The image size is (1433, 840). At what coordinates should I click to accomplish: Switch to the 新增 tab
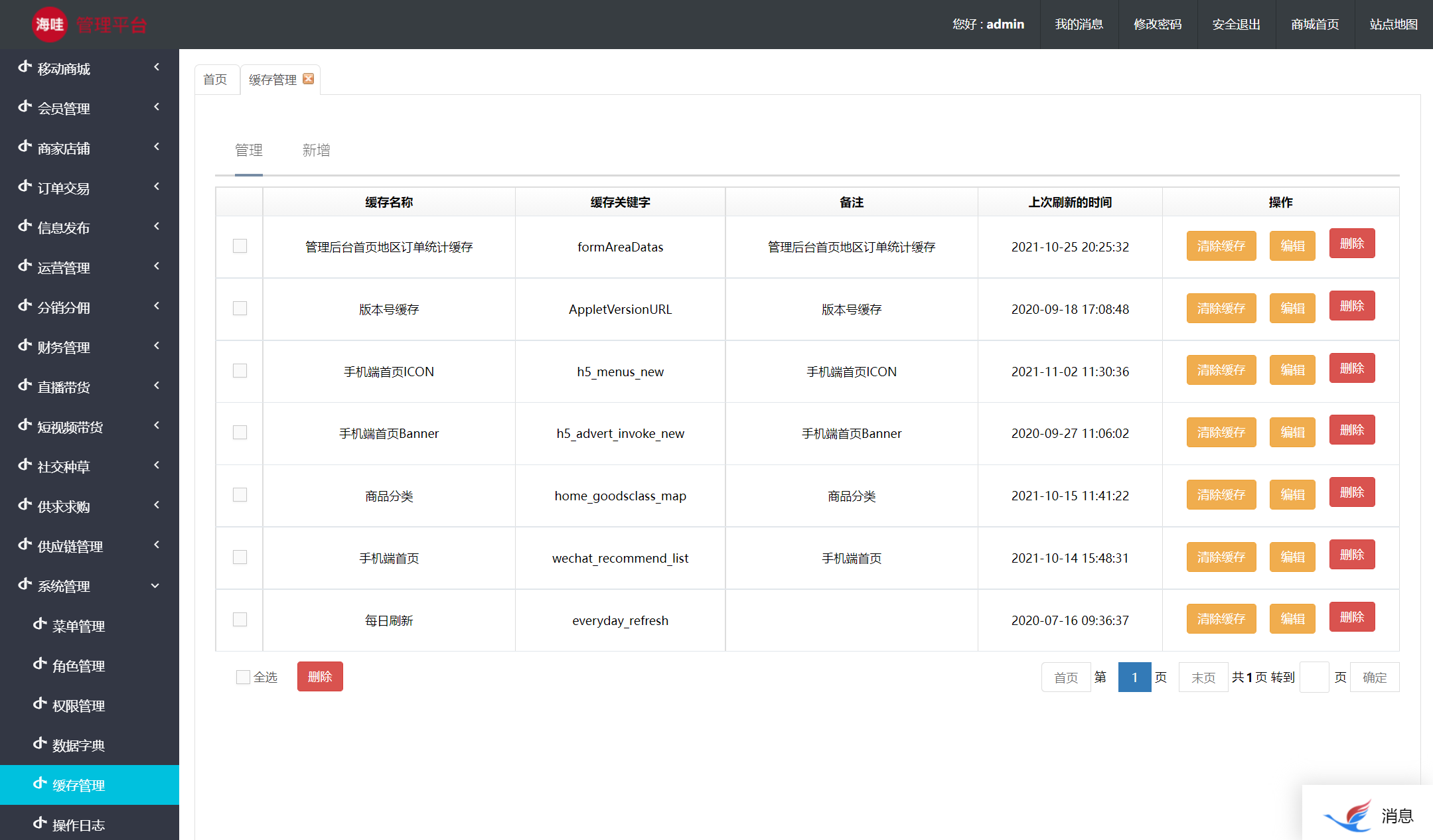coord(315,151)
